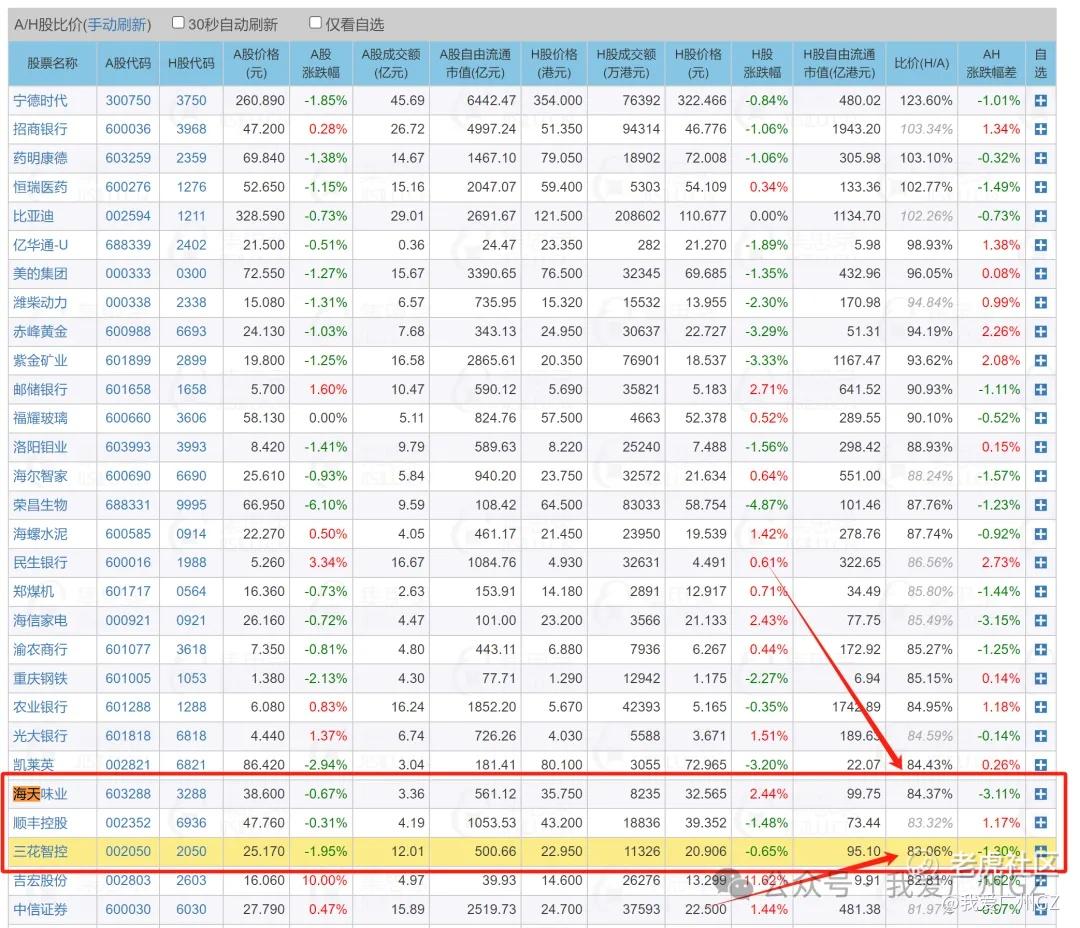Add 海螺水泥 to watchlist via plus icon

point(1040,534)
